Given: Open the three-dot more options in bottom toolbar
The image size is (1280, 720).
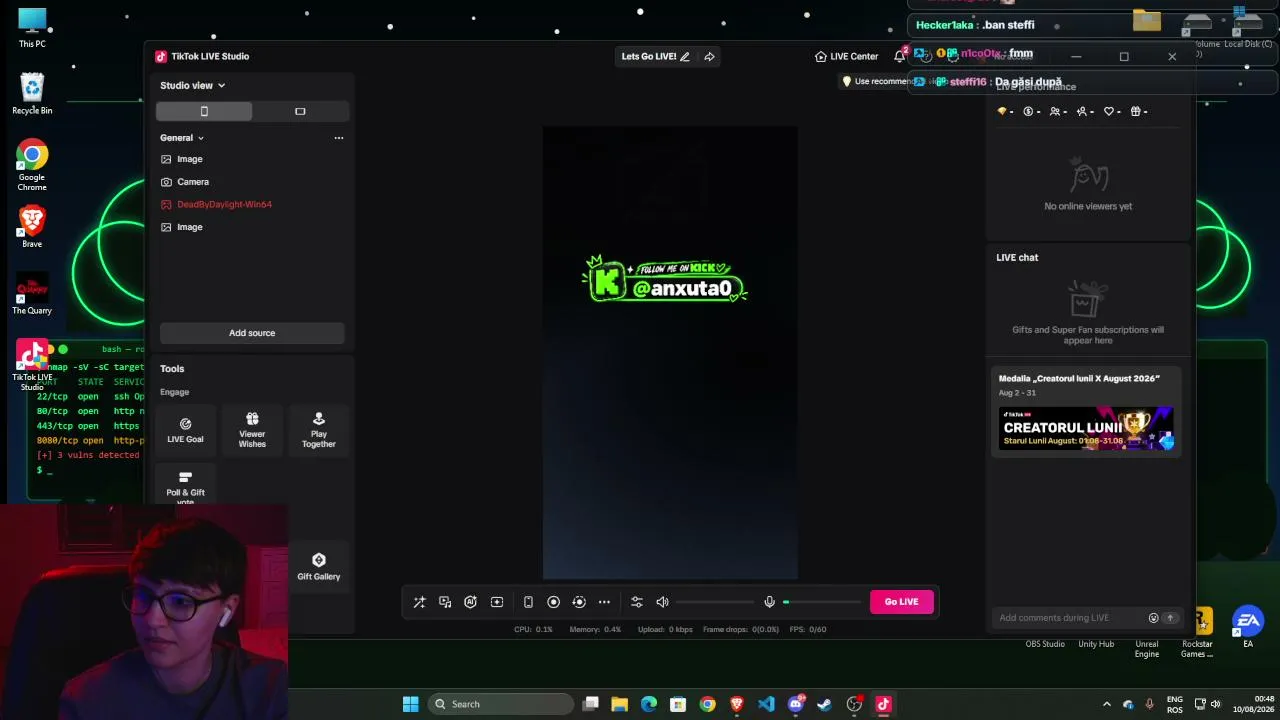Looking at the screenshot, I should point(604,602).
